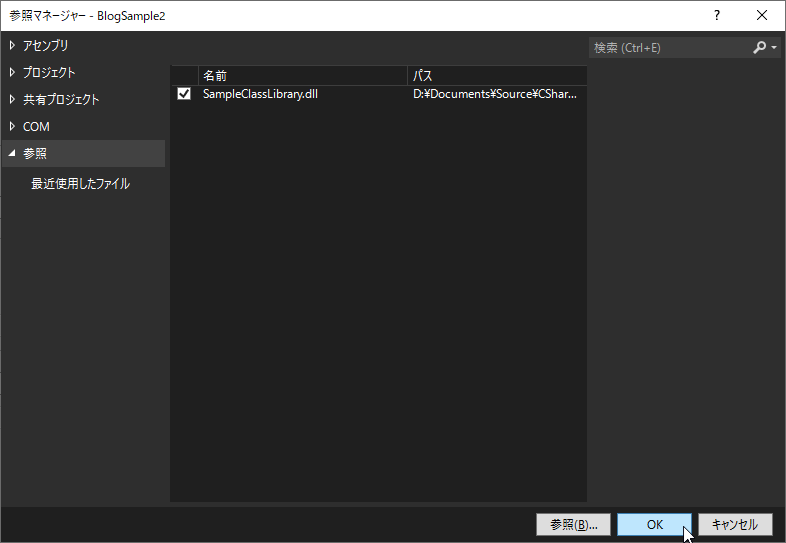Select the アセンブリ category
The width and height of the screenshot is (786, 543).
point(46,45)
